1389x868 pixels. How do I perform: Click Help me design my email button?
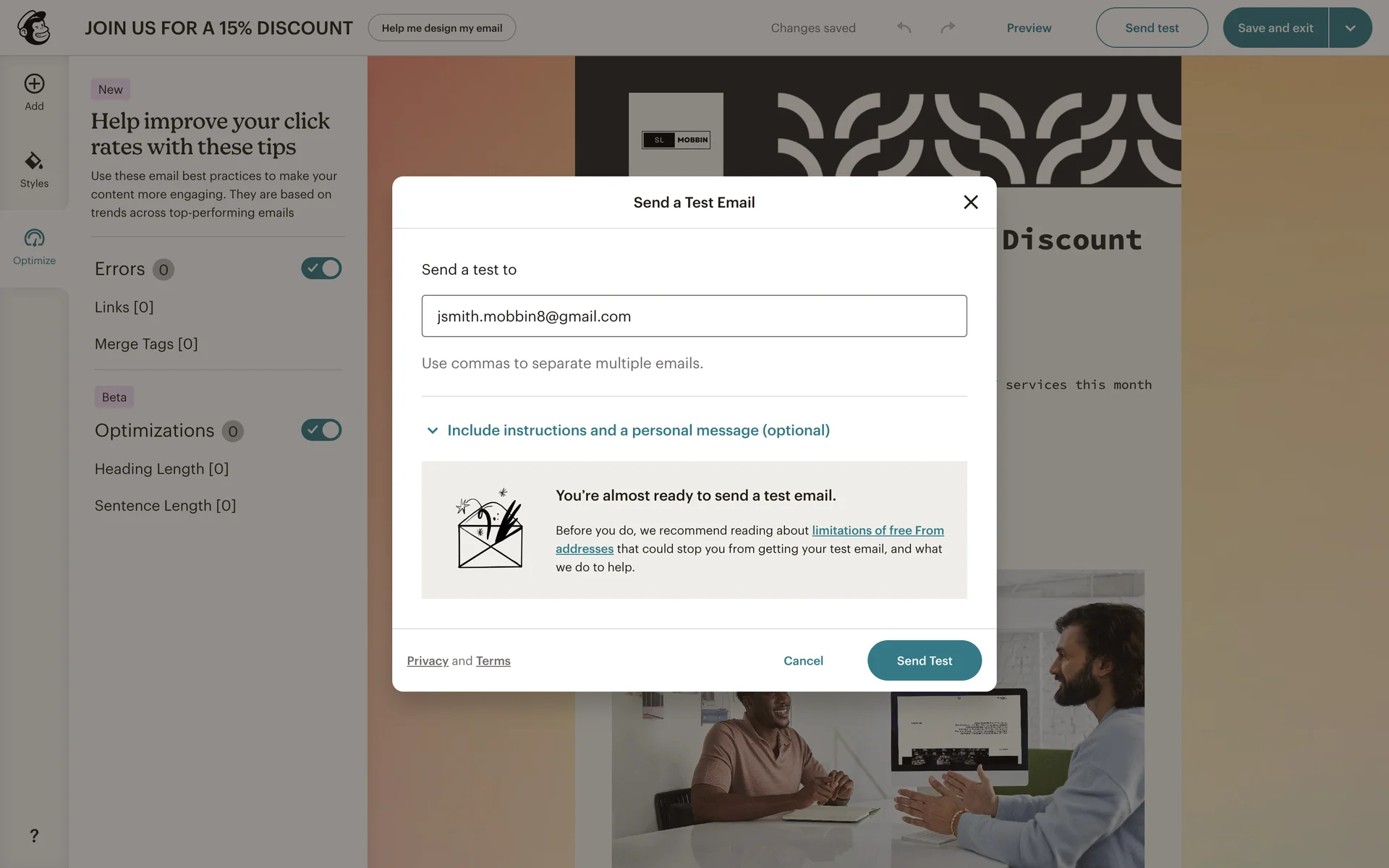[442, 27]
